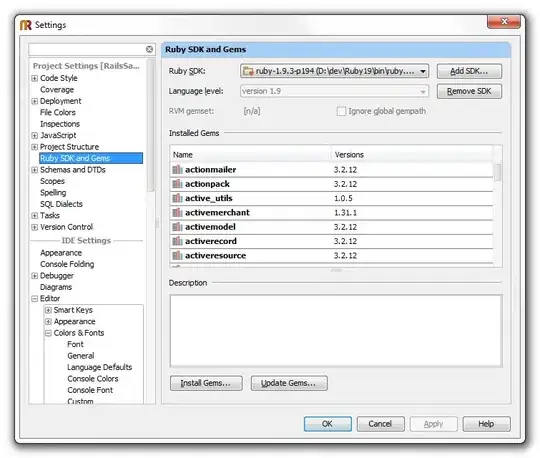The height and width of the screenshot is (458, 540).
Task: Confirm settings with OK button
Action: click(x=328, y=424)
